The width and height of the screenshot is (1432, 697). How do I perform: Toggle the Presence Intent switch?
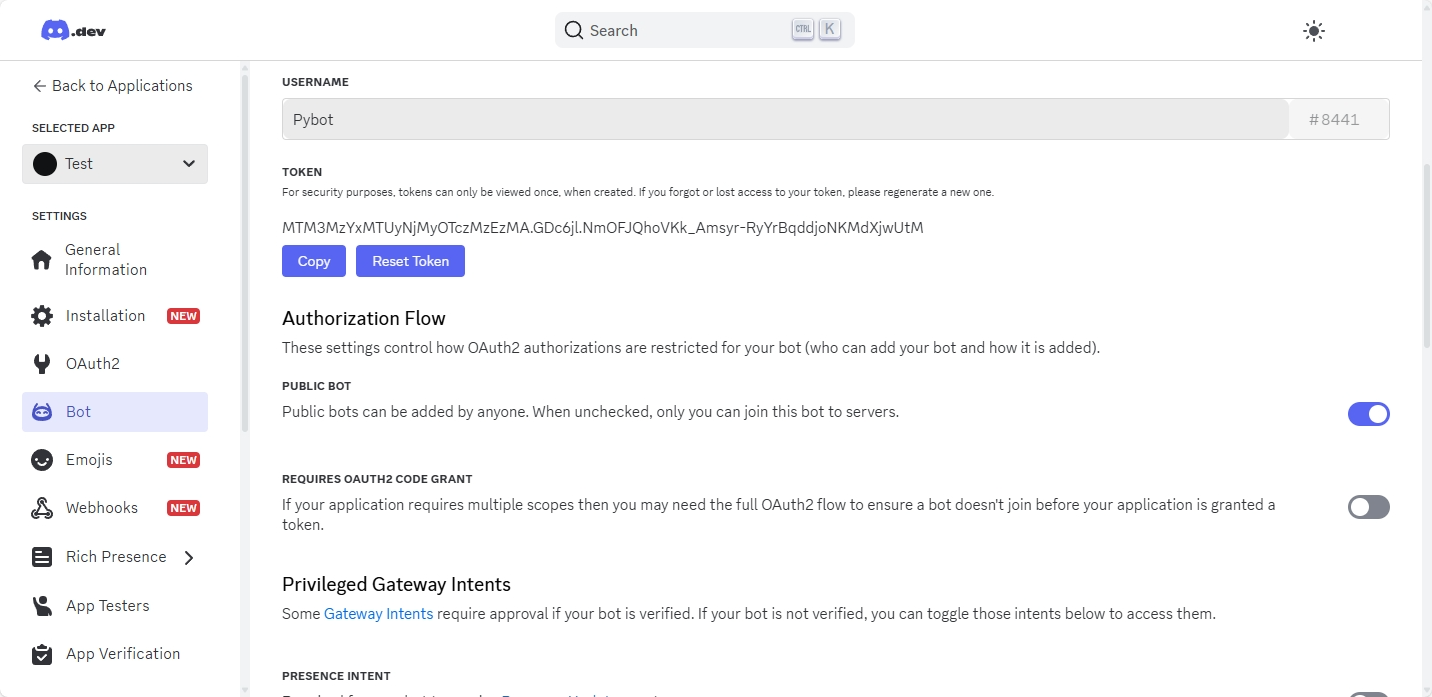tap(1369, 694)
